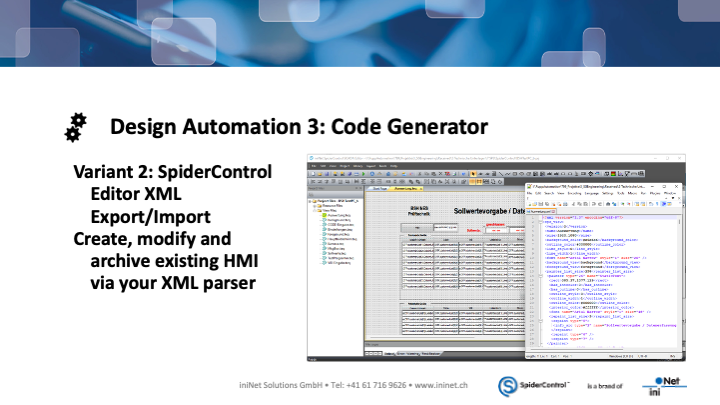The image size is (720, 405).
Task: Open Notepad++ Search menu
Action: pos(549,193)
